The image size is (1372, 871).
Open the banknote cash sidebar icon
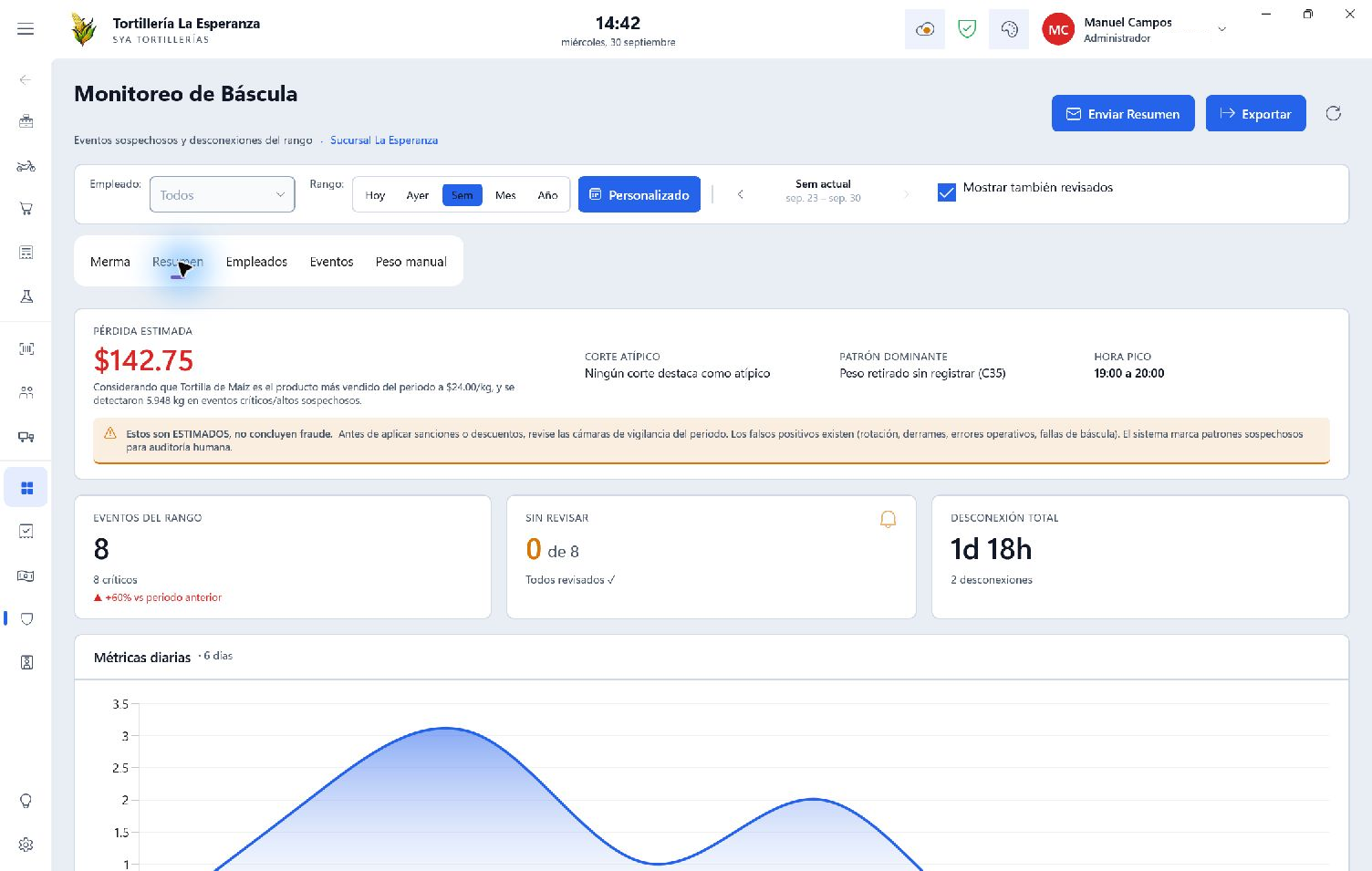(26, 575)
